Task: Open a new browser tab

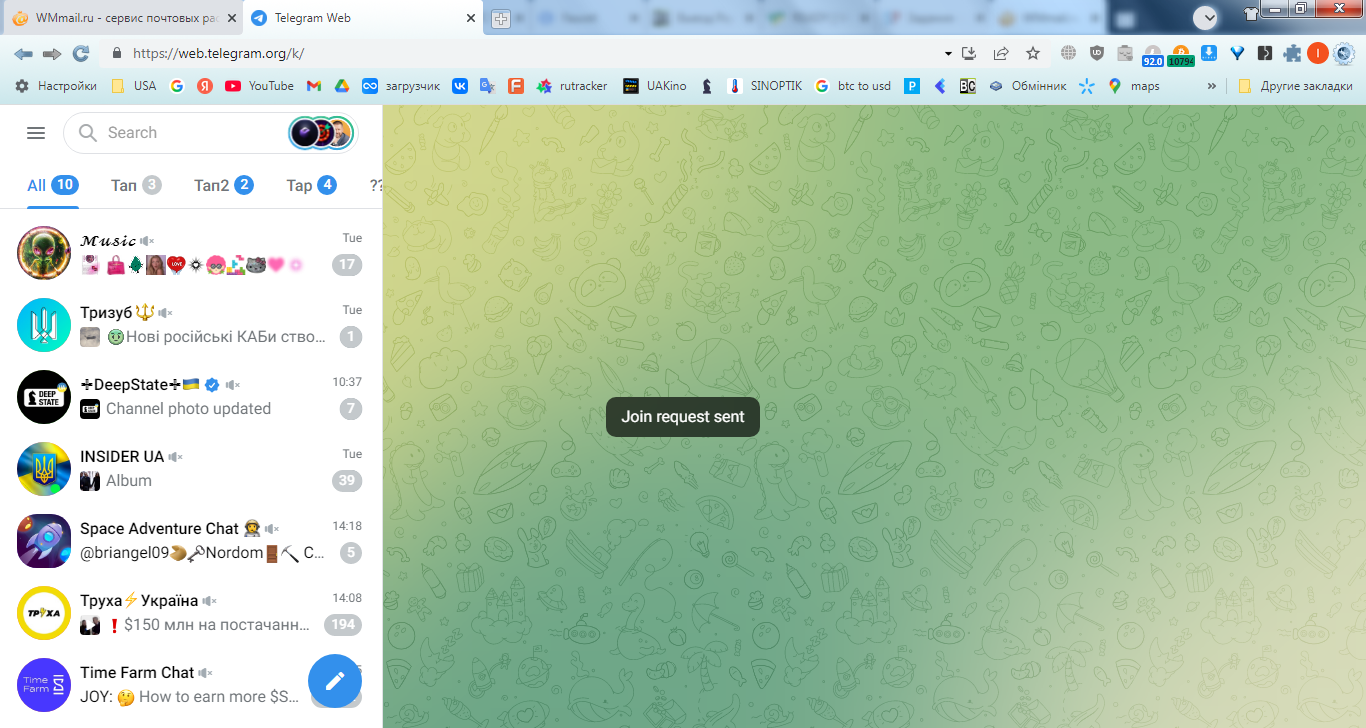Action: point(501,19)
